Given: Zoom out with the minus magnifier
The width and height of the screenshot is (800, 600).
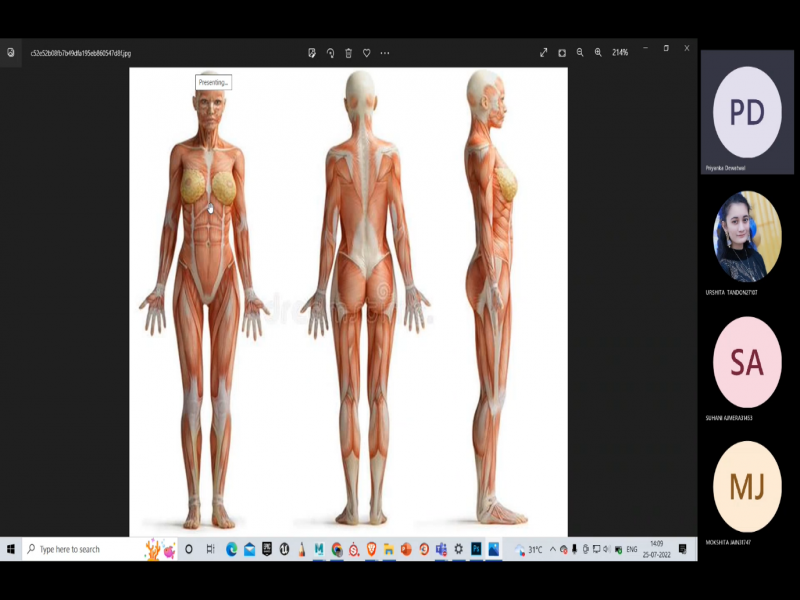Looking at the screenshot, I should coord(580,52).
